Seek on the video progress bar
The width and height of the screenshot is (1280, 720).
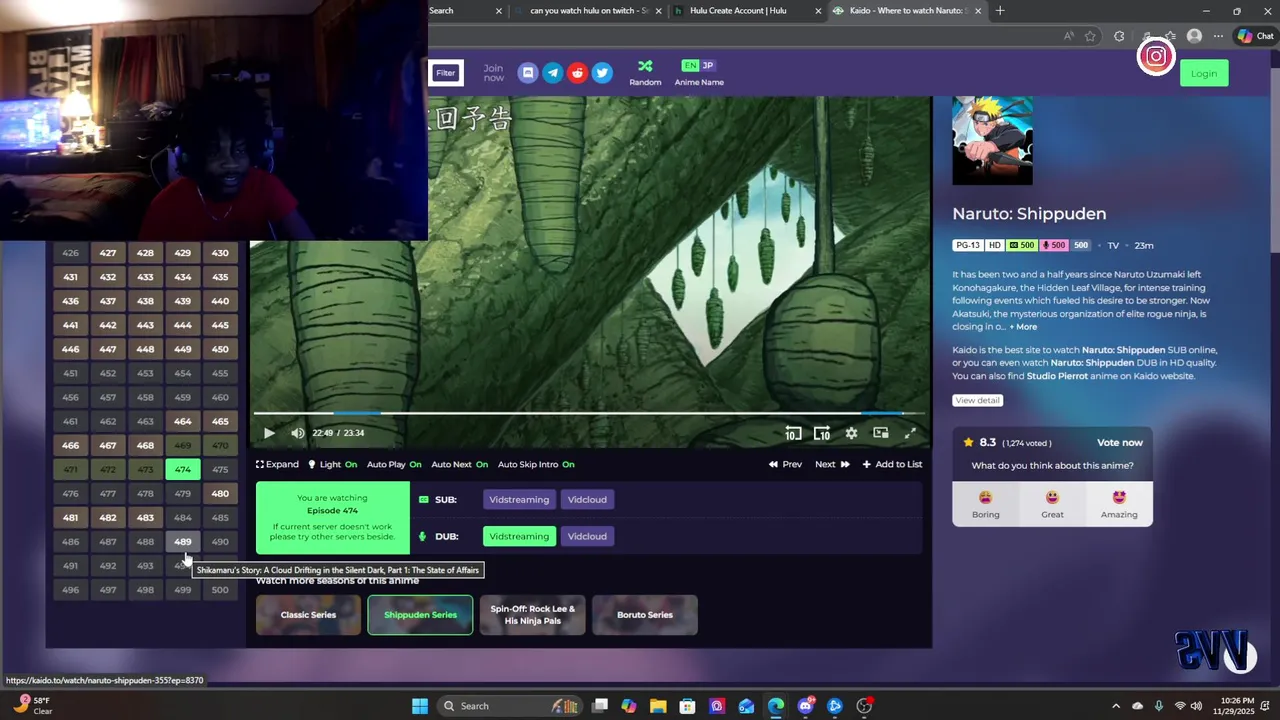coord(590,413)
